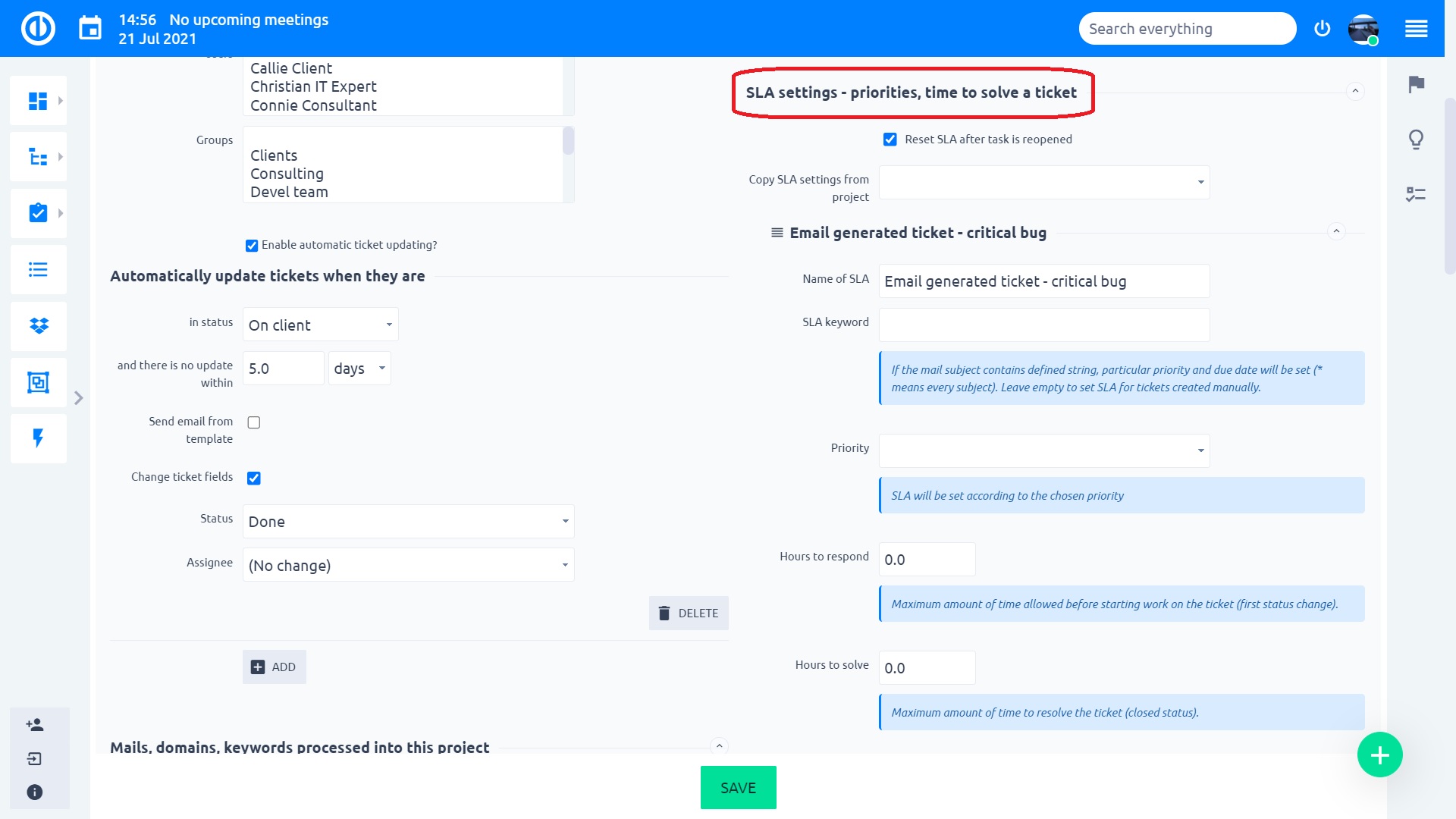1456x819 pixels.
Task: Click the power logout icon
Action: [1322, 29]
